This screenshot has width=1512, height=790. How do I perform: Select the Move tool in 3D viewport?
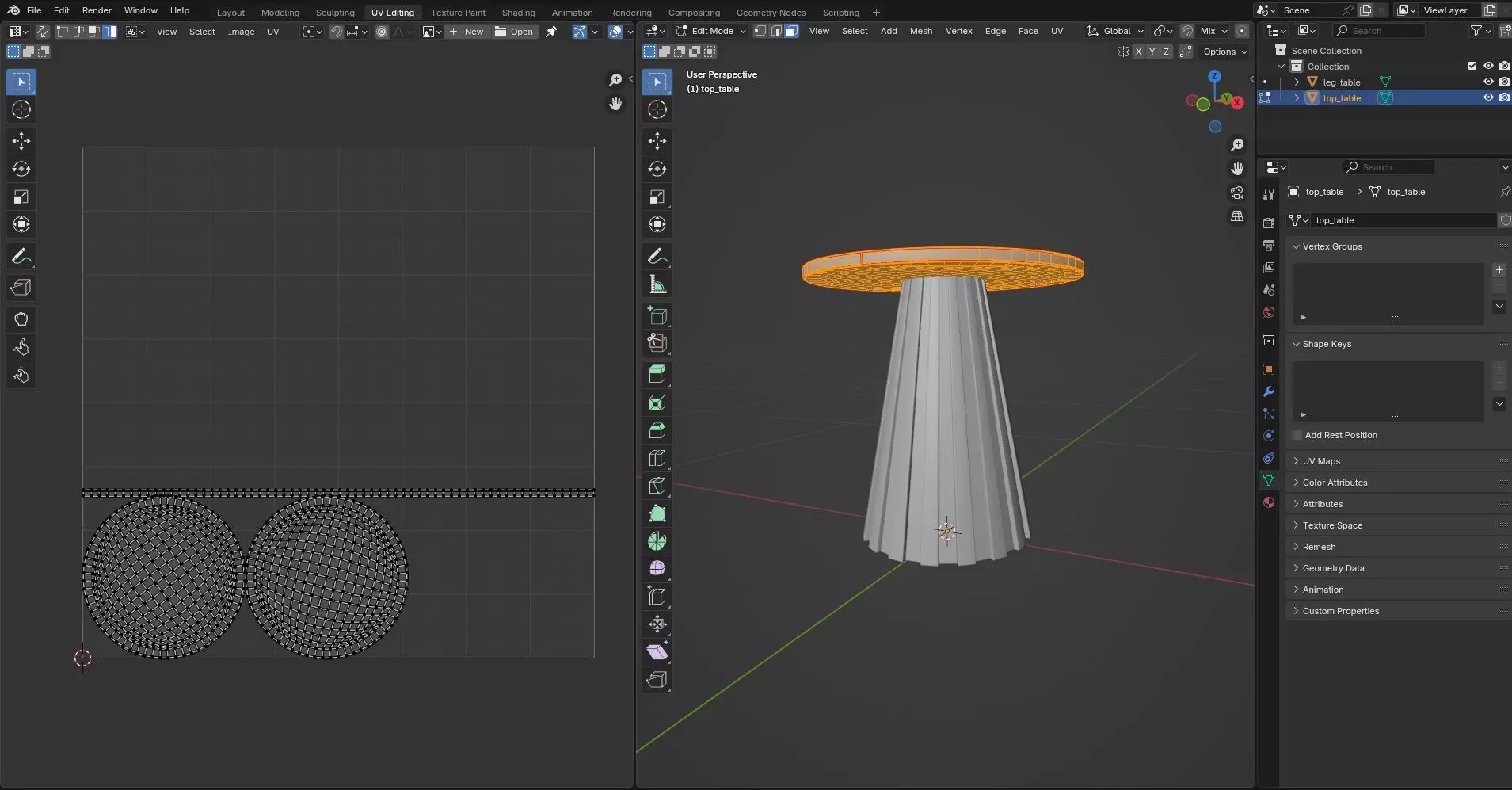(x=657, y=141)
